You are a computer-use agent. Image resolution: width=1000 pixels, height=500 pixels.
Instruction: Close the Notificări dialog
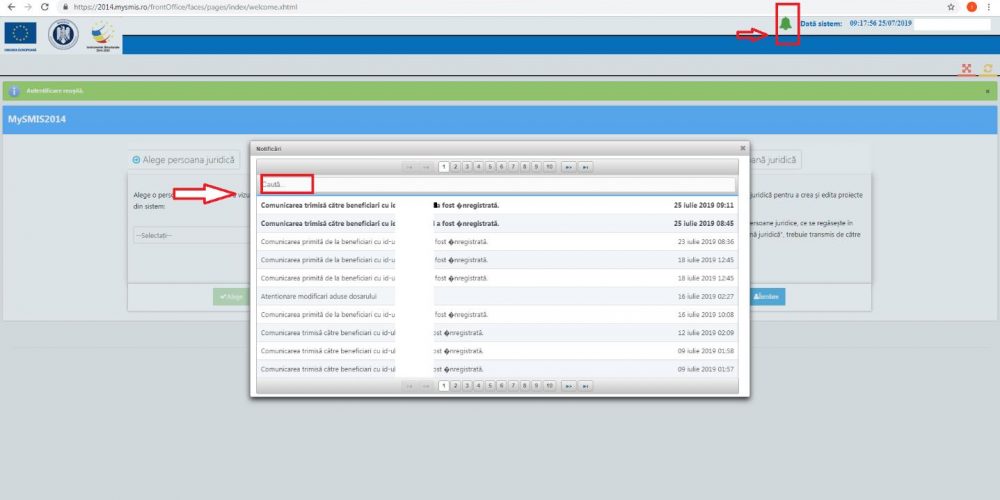[x=742, y=148]
